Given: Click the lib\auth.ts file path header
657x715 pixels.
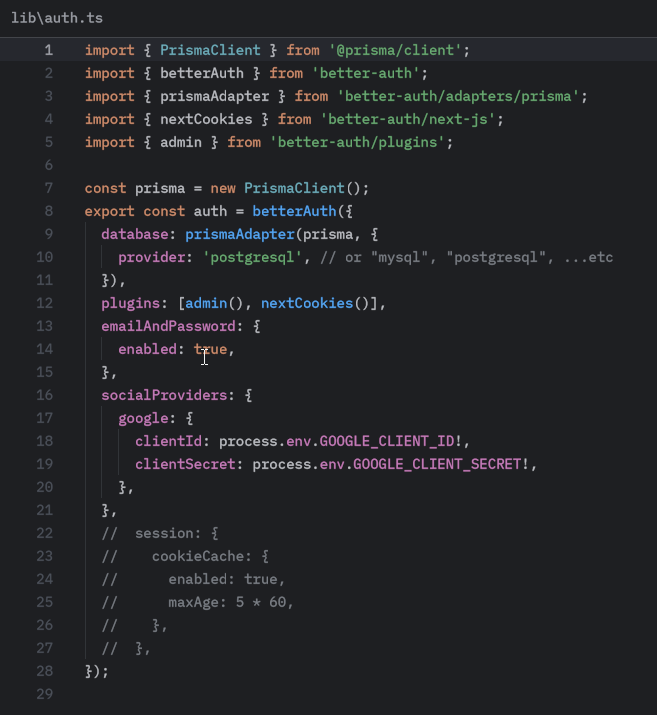Looking at the screenshot, I should coord(57,18).
